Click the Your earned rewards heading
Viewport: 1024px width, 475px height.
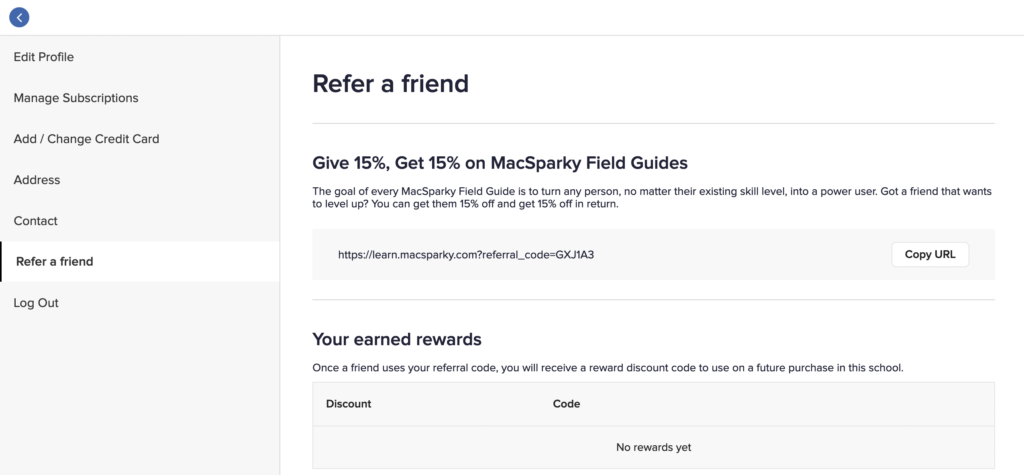click(397, 339)
